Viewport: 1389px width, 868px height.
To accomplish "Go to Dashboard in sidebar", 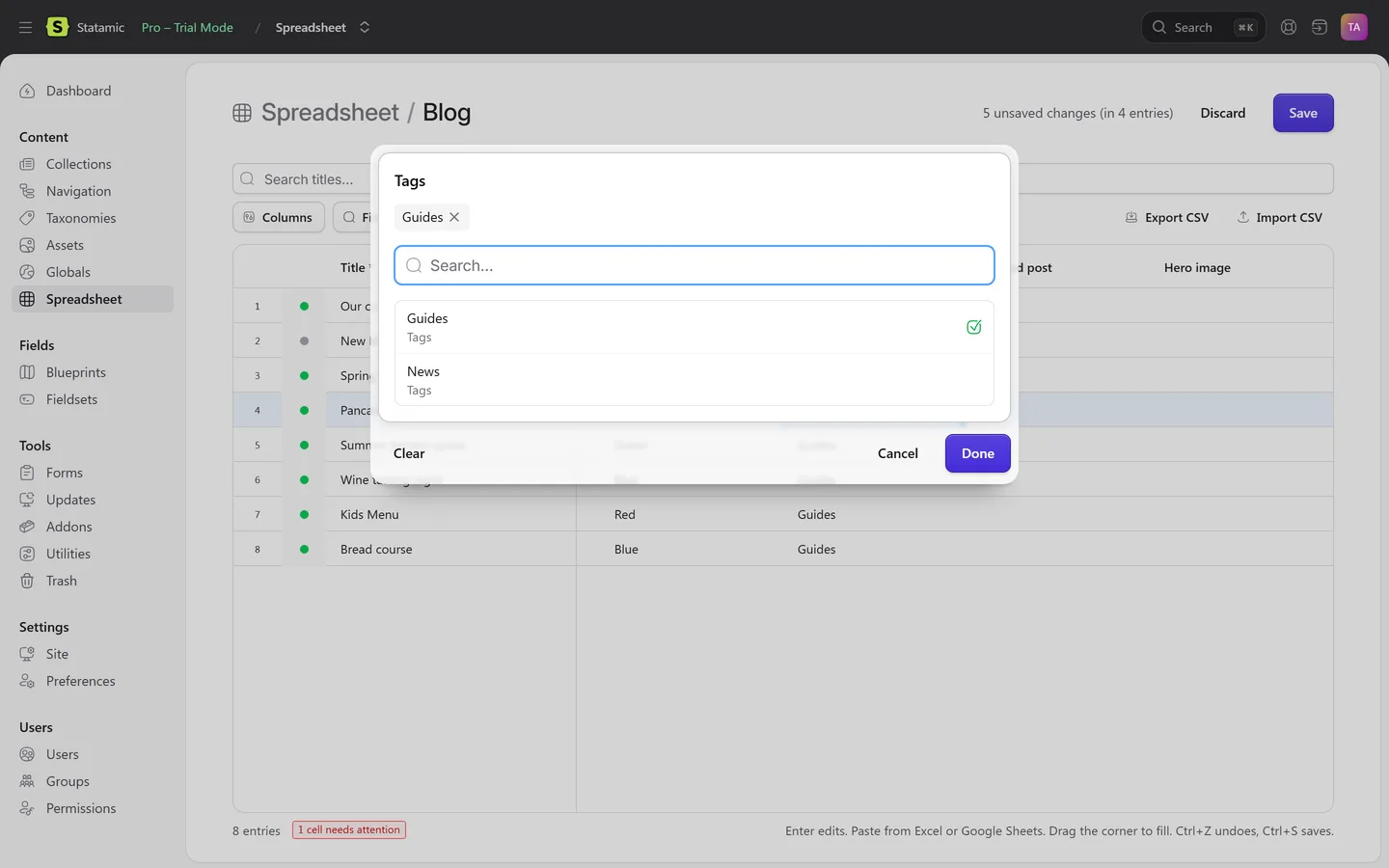I will tap(93, 91).
